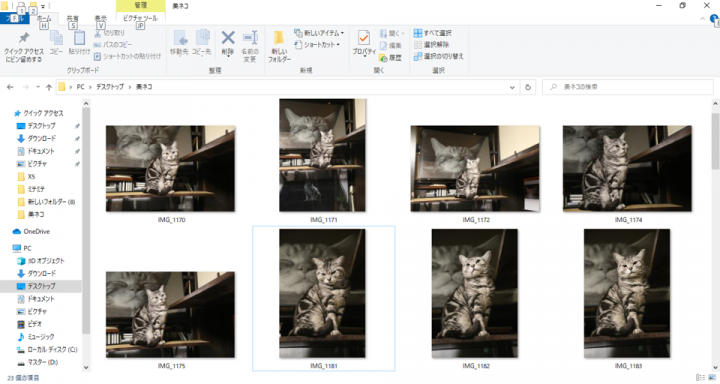
Task: Click 履歴 (History) in the open group
Action: pos(390,57)
